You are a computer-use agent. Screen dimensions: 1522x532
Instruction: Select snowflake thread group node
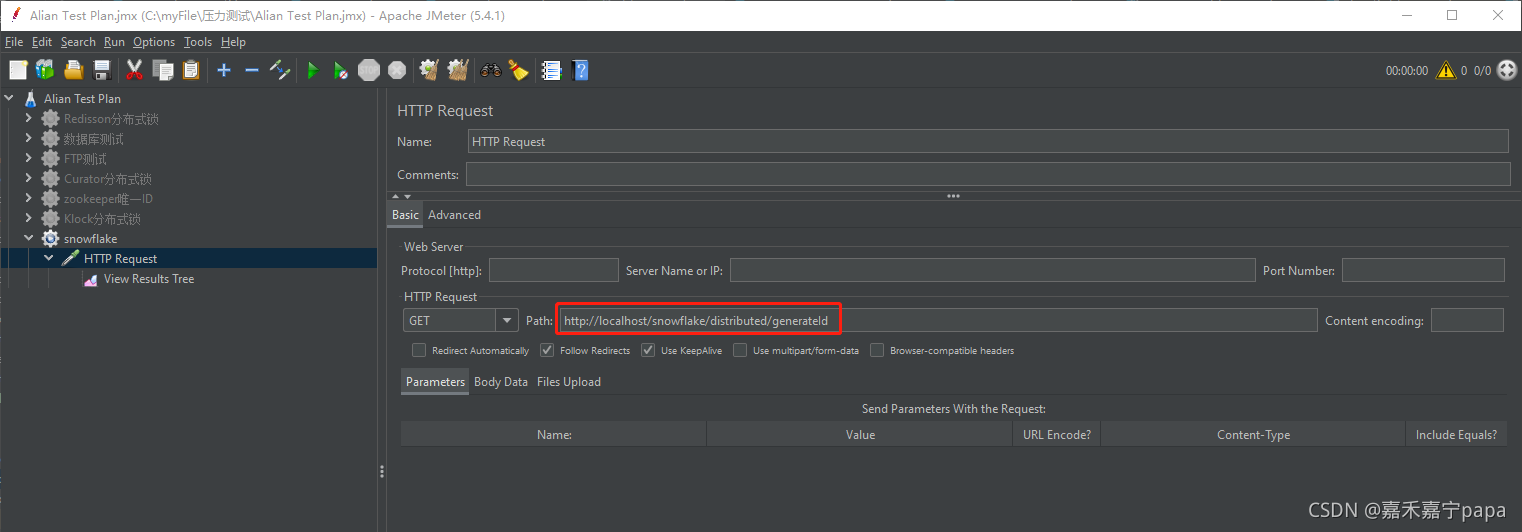point(90,239)
